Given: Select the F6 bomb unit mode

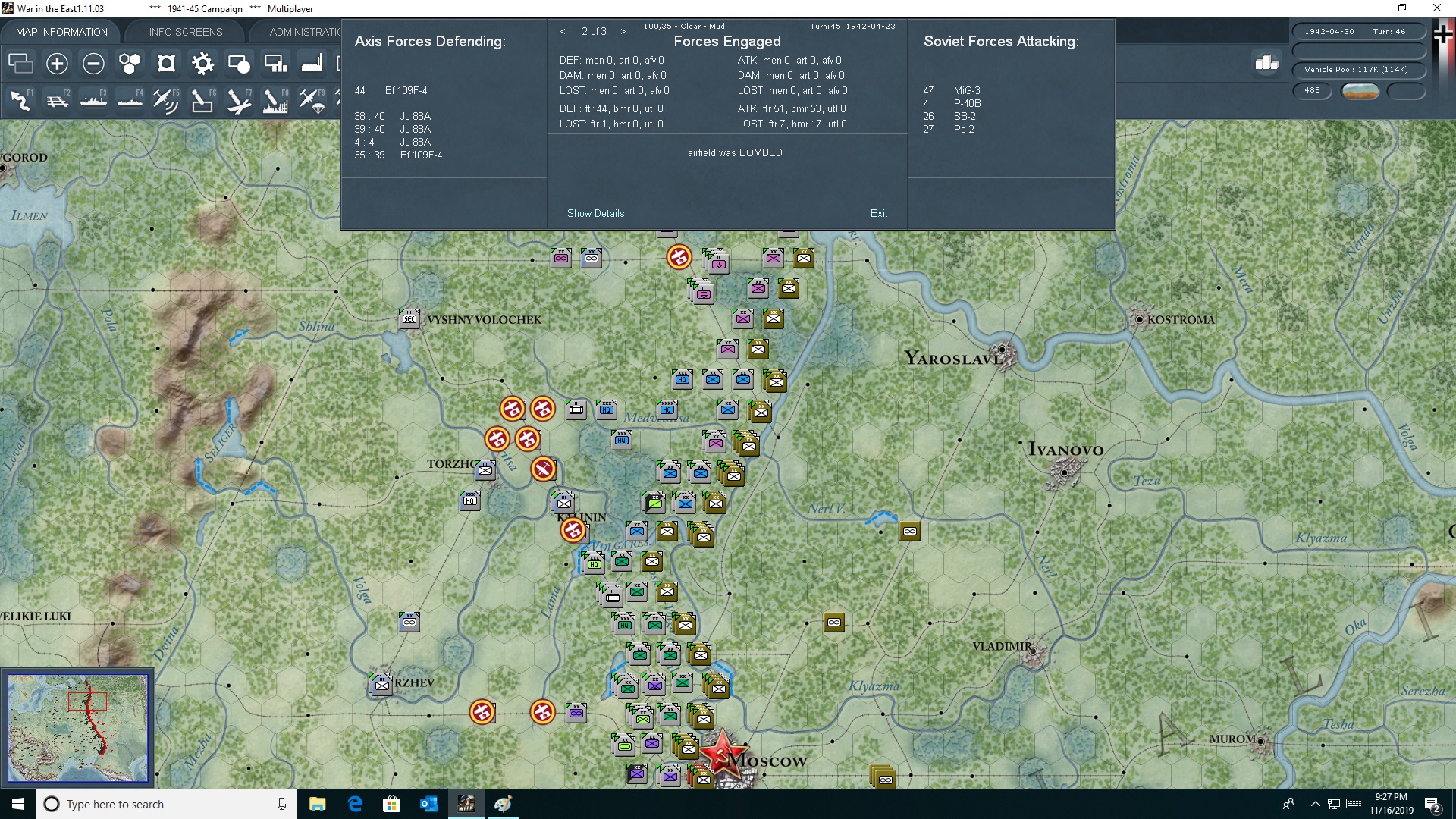Looking at the screenshot, I should click(202, 100).
